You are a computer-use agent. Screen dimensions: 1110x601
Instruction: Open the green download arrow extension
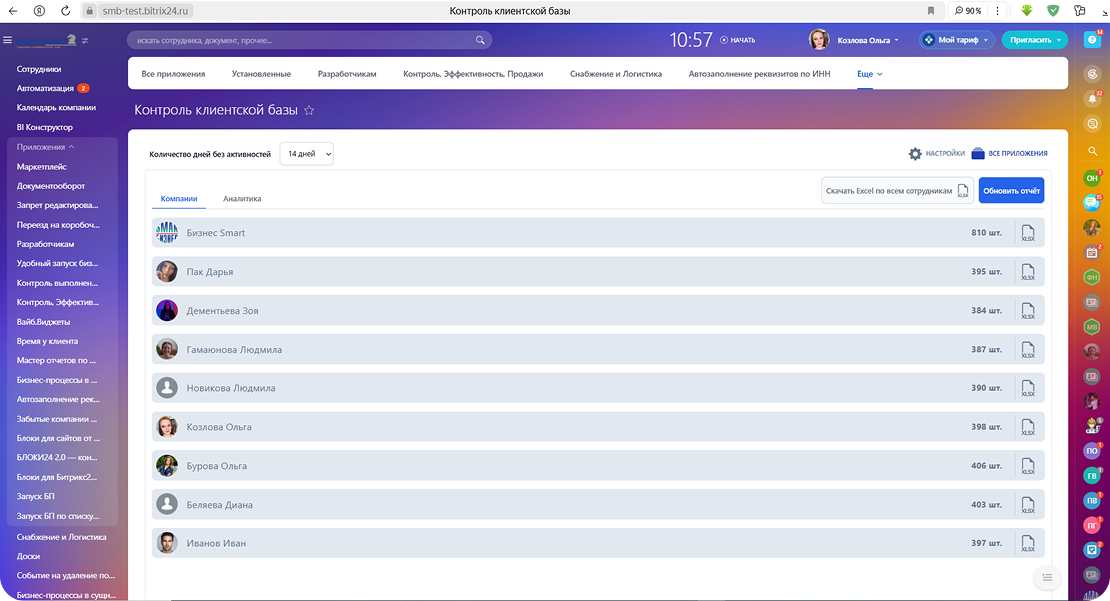pyautogui.click(x=1026, y=11)
